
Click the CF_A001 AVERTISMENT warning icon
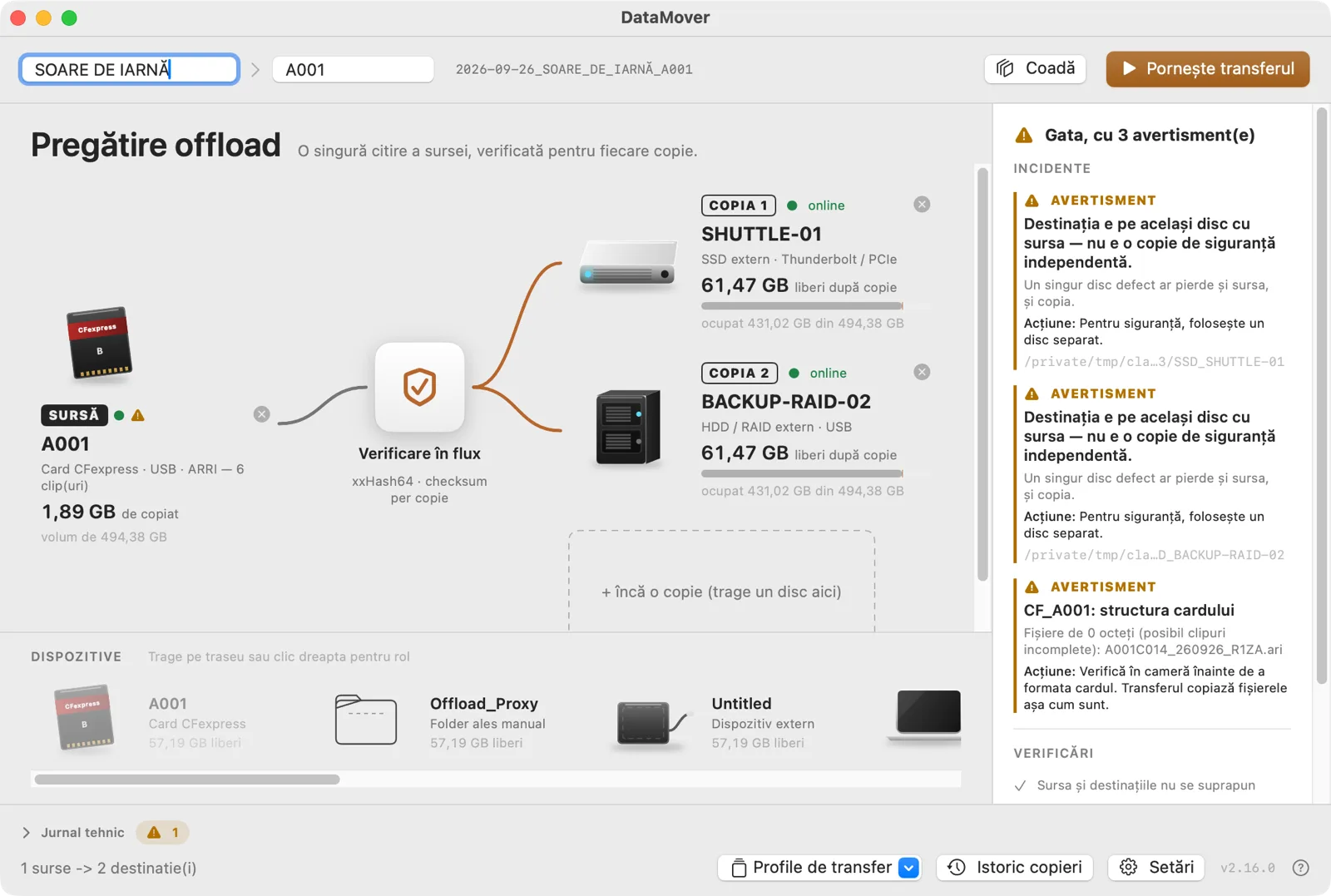click(x=1032, y=587)
